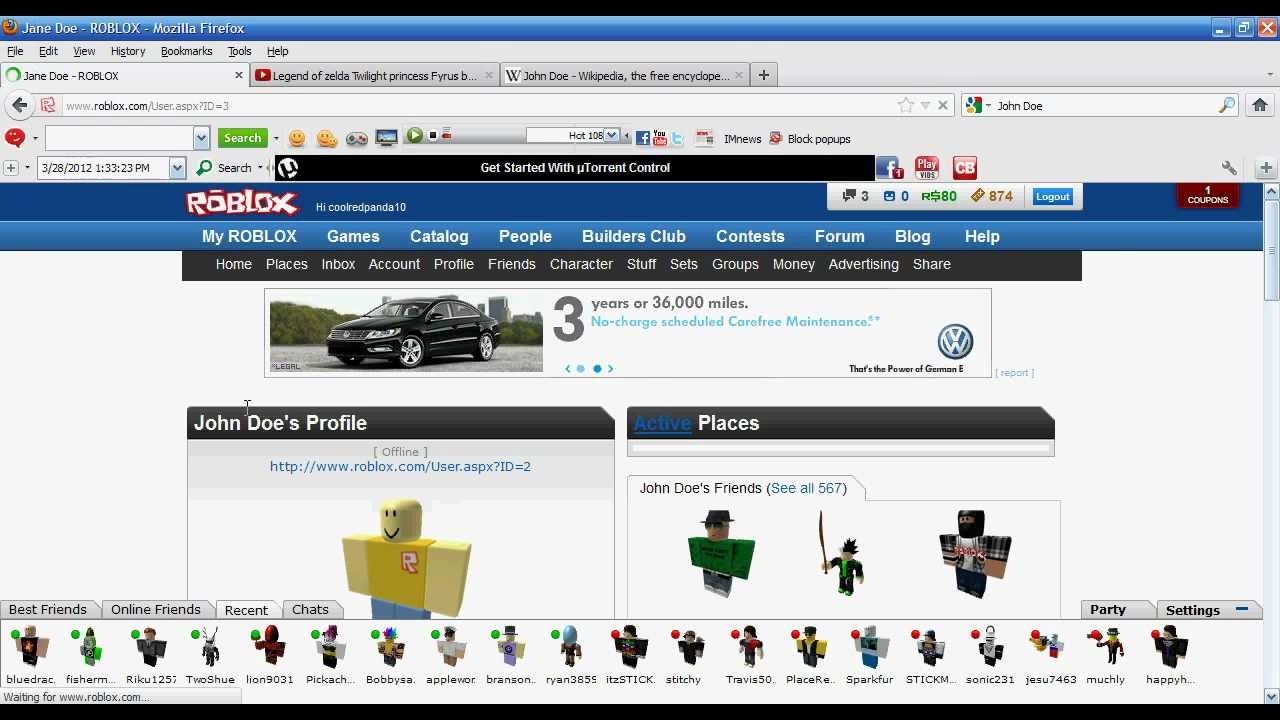
Task: Report the advertisement
Action: click(1015, 373)
